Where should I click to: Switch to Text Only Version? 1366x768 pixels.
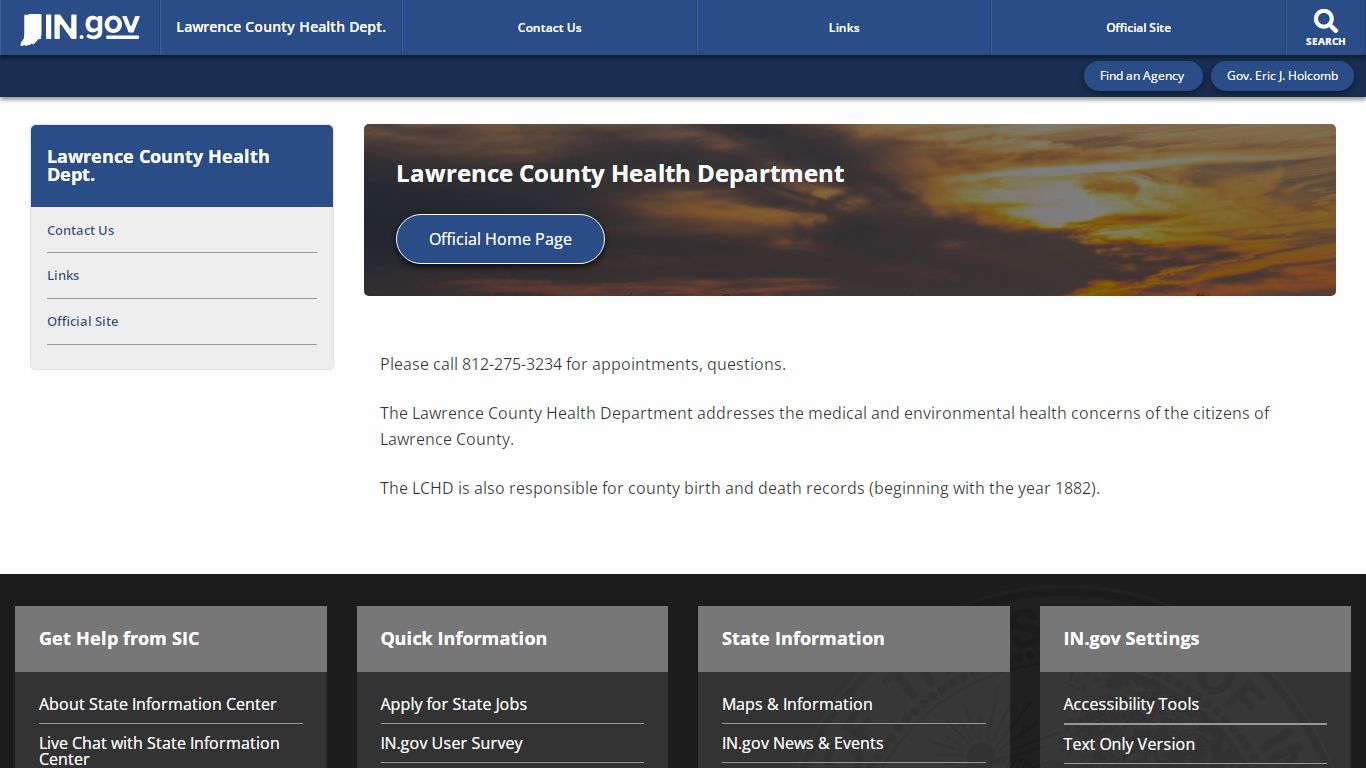click(1129, 744)
